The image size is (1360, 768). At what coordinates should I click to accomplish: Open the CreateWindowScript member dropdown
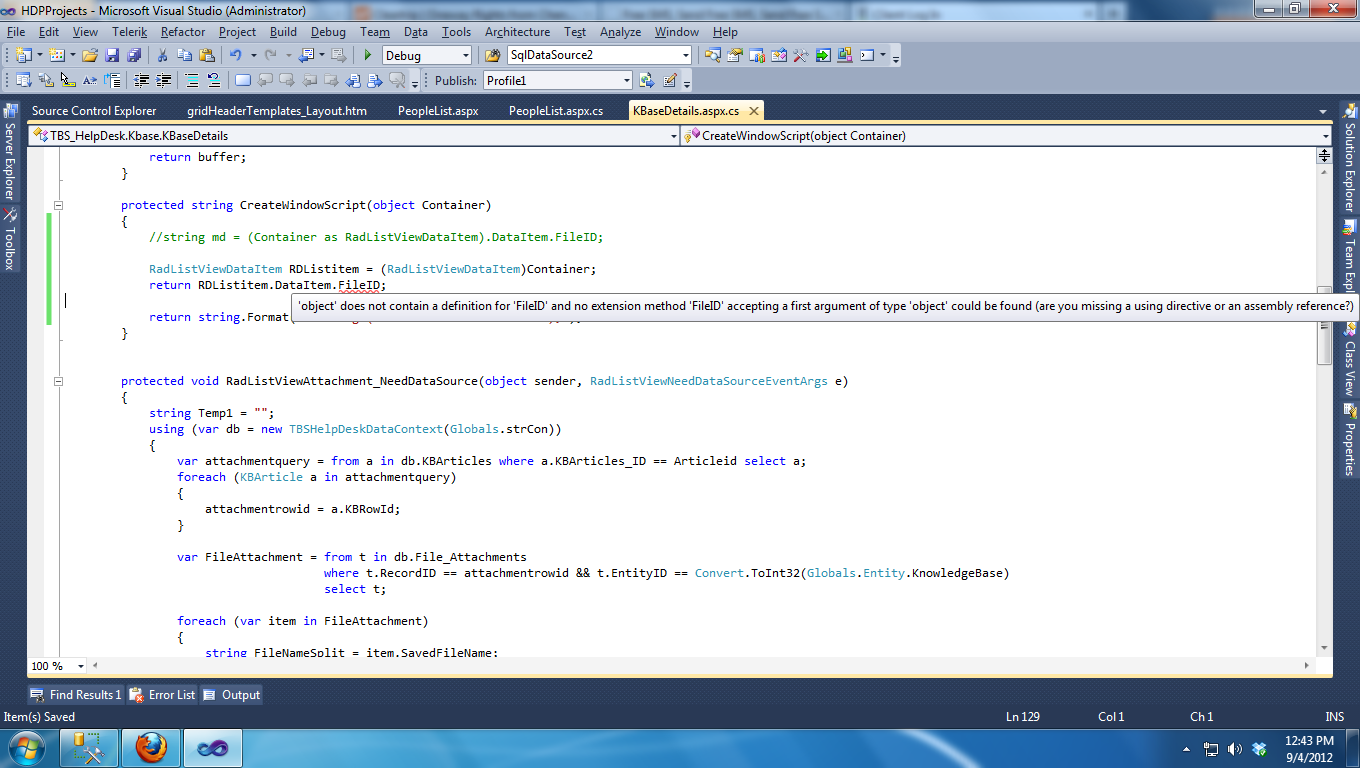[x=1325, y=136]
